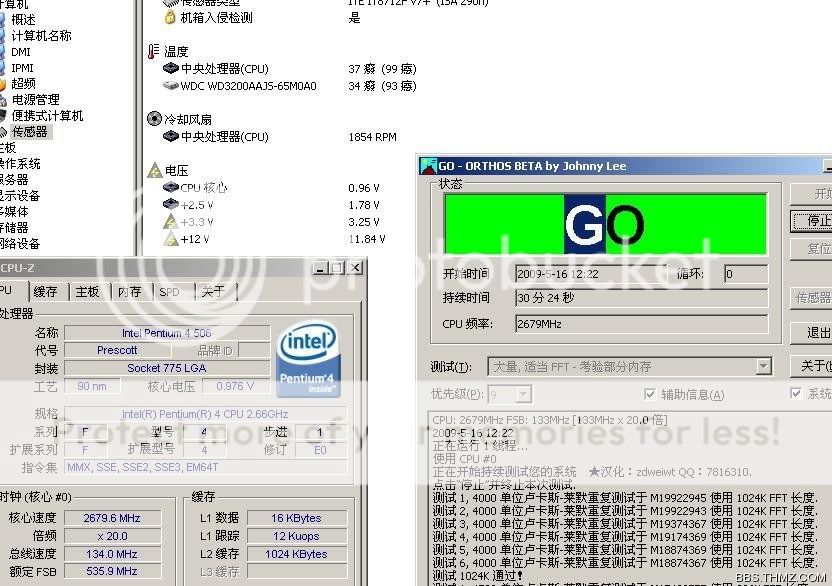
Task: Select 电源管理 in the left tree
Action: 36,99
